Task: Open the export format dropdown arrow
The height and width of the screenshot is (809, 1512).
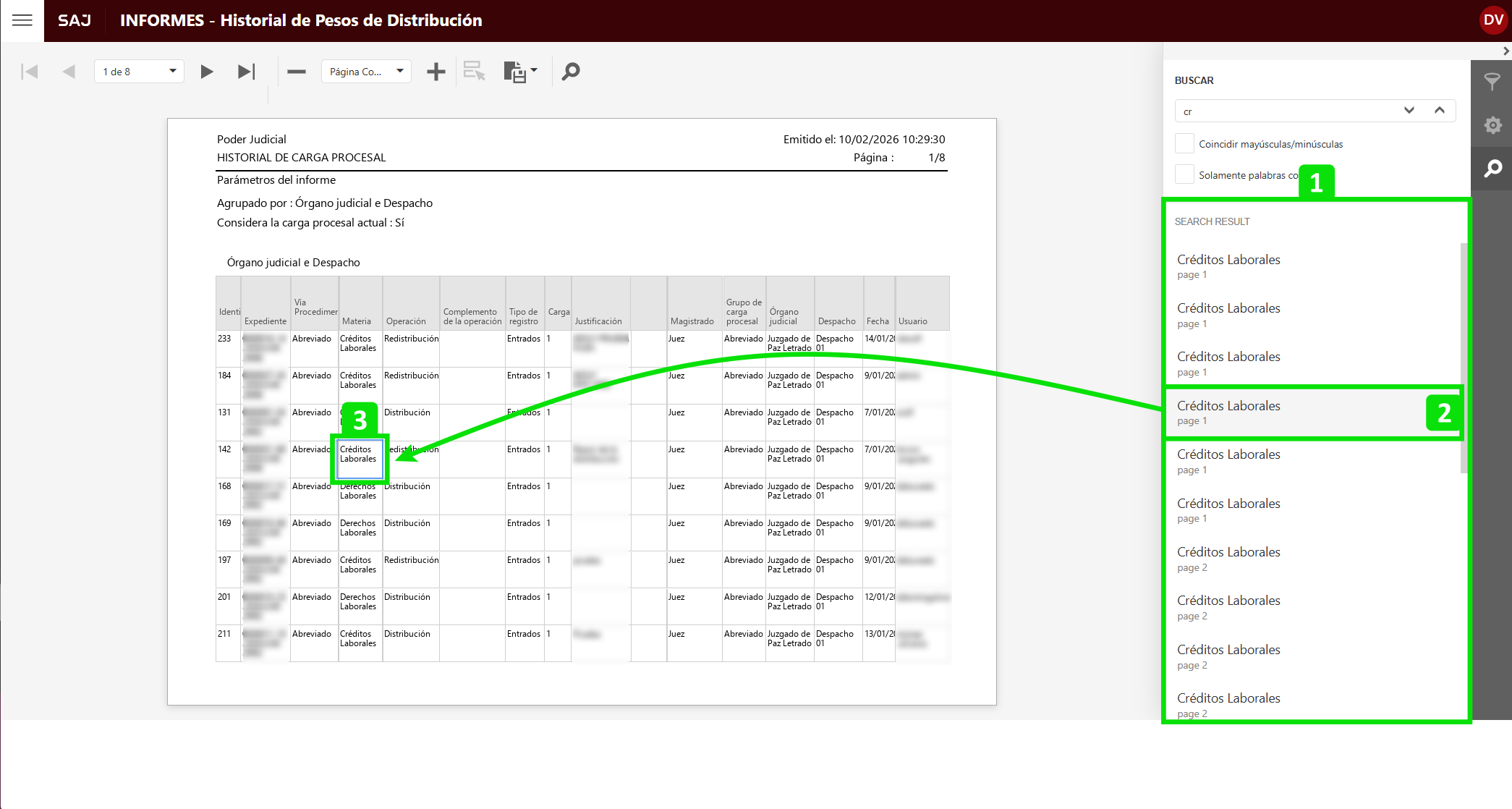Action: pos(534,70)
